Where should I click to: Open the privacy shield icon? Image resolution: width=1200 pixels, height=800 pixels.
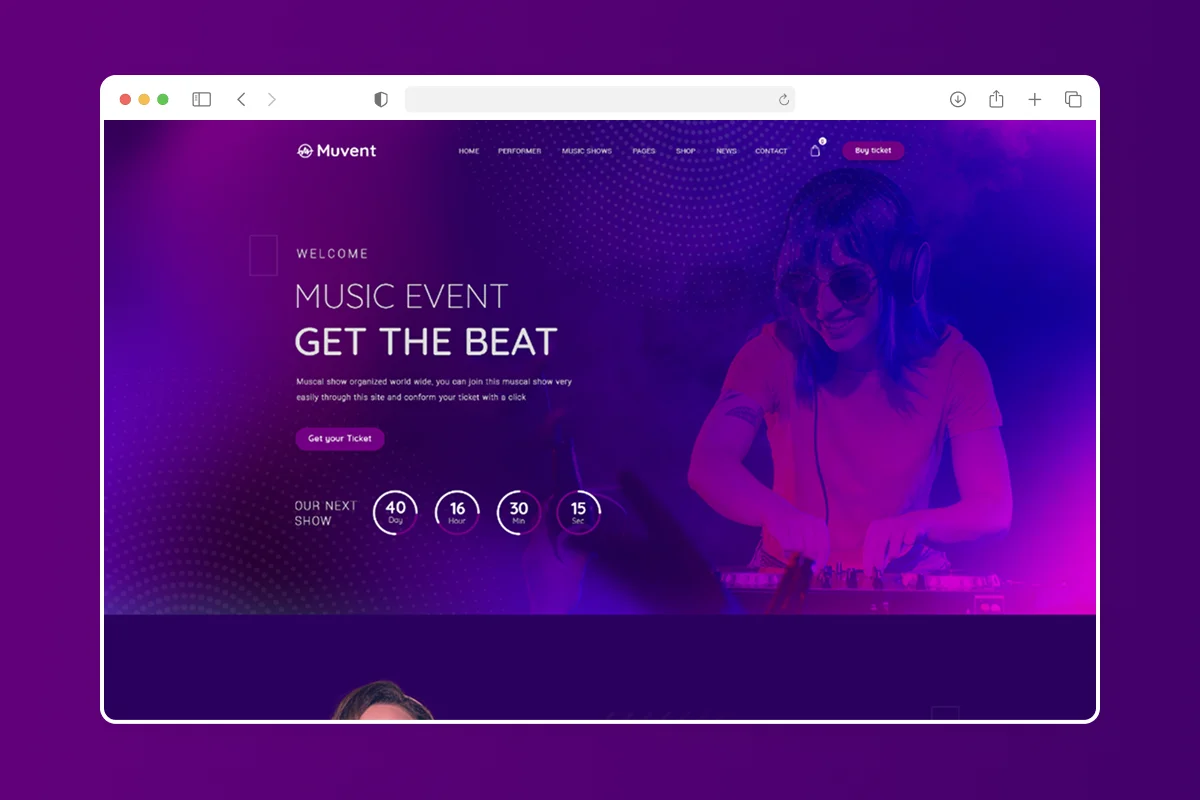[381, 99]
